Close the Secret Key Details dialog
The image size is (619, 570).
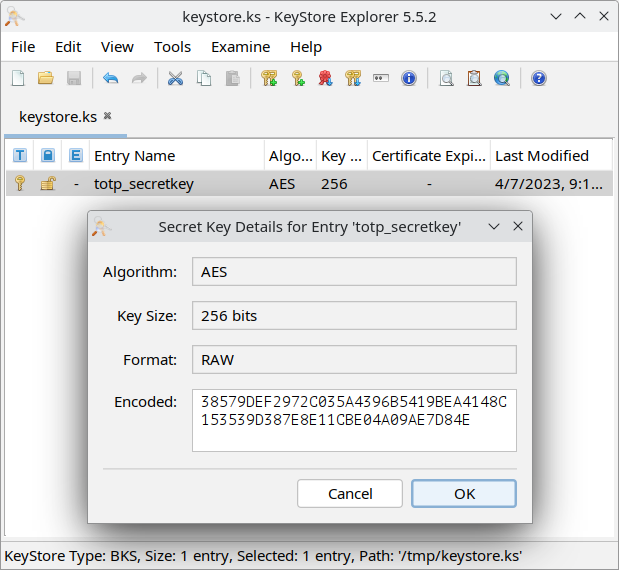tap(518, 226)
